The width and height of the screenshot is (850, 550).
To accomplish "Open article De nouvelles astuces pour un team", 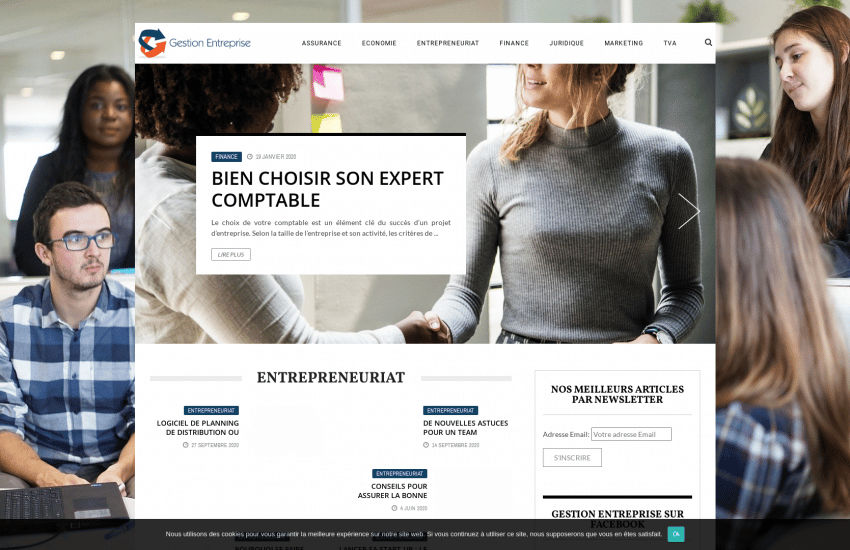I will 466,428.
